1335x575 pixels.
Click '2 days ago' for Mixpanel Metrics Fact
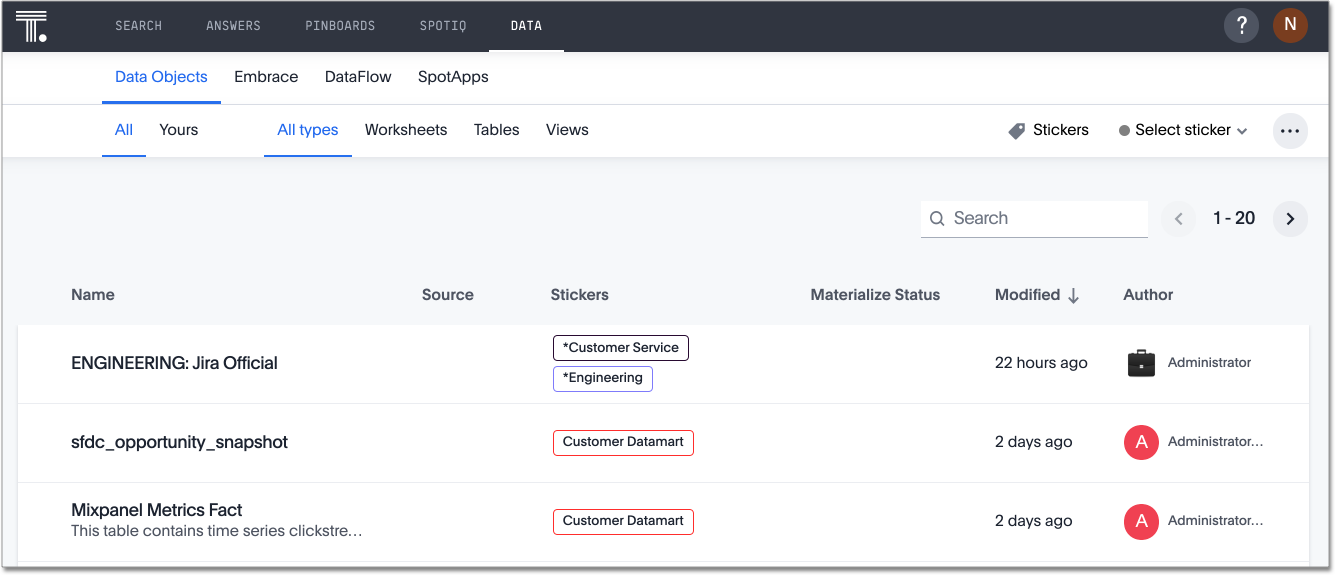point(1034,521)
